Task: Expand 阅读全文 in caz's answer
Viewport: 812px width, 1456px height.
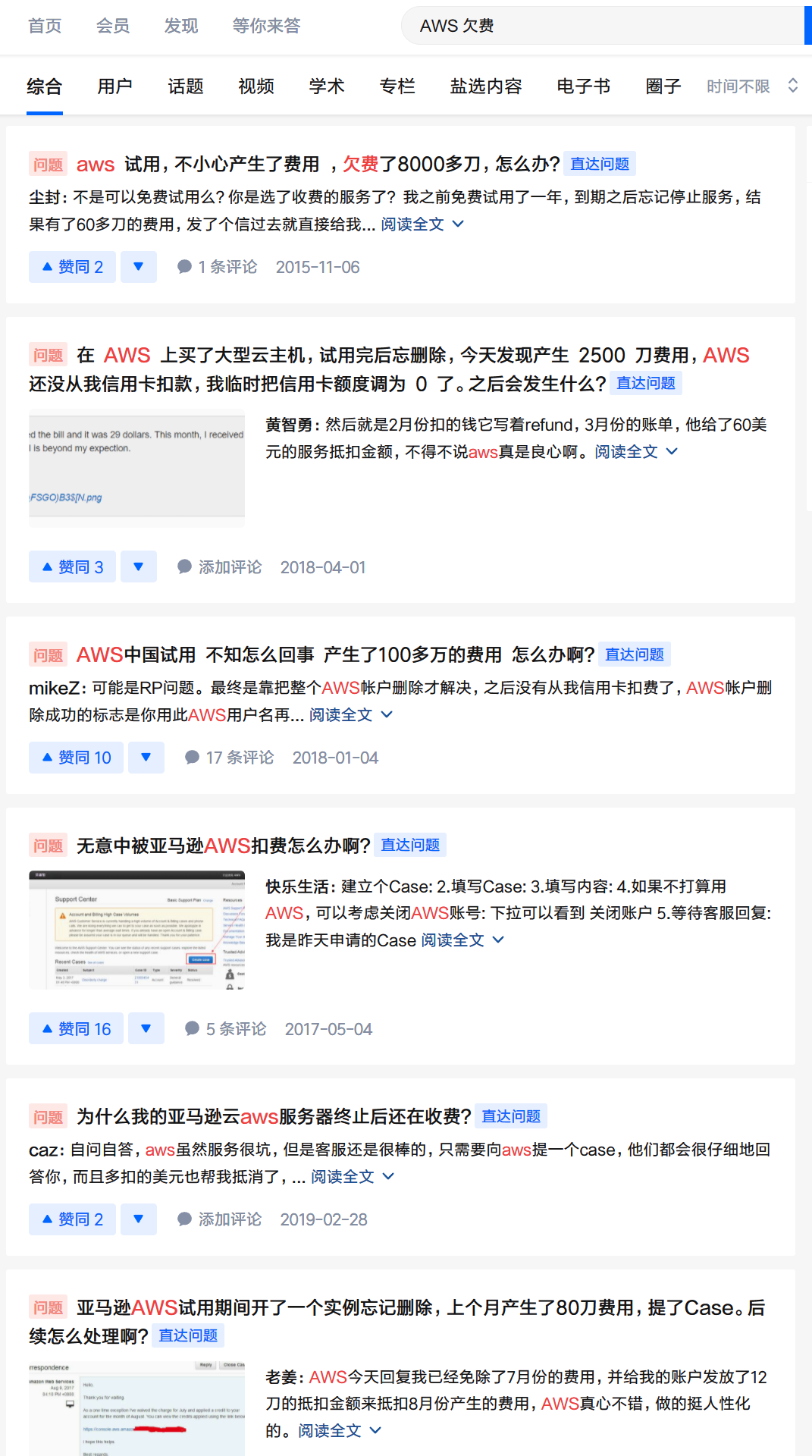Action: [353, 1177]
